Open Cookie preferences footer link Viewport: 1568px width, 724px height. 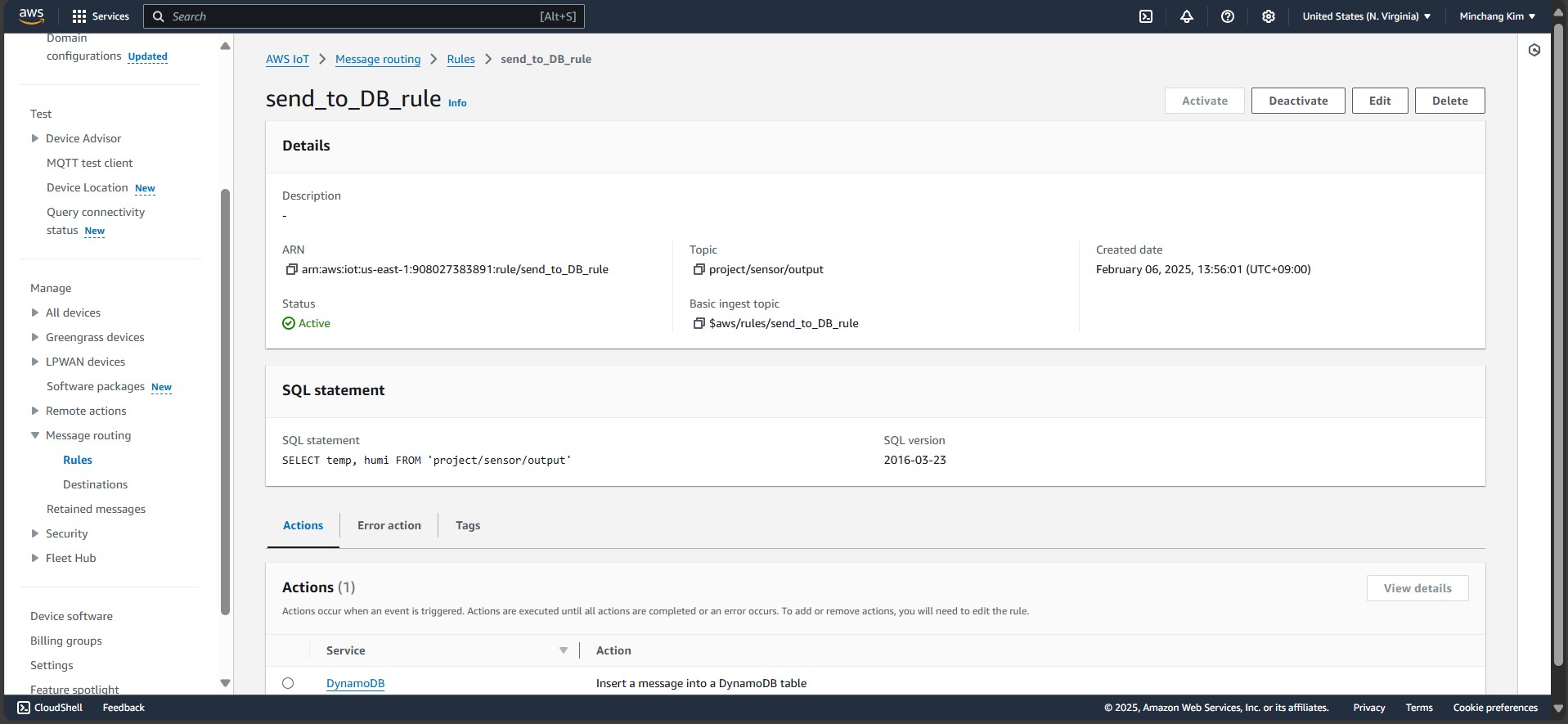(x=1495, y=708)
